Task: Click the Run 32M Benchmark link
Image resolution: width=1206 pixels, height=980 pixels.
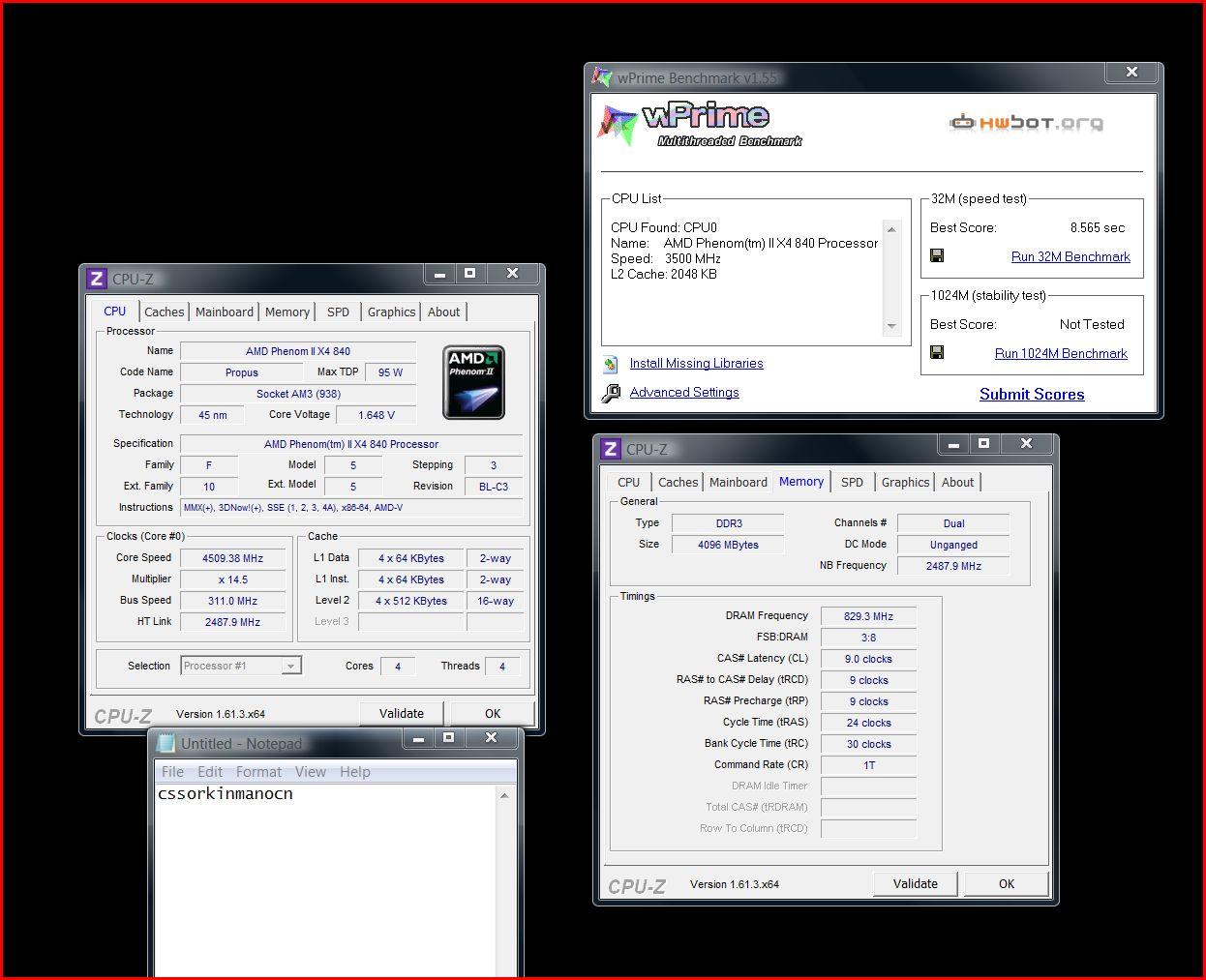Action: click(1070, 256)
